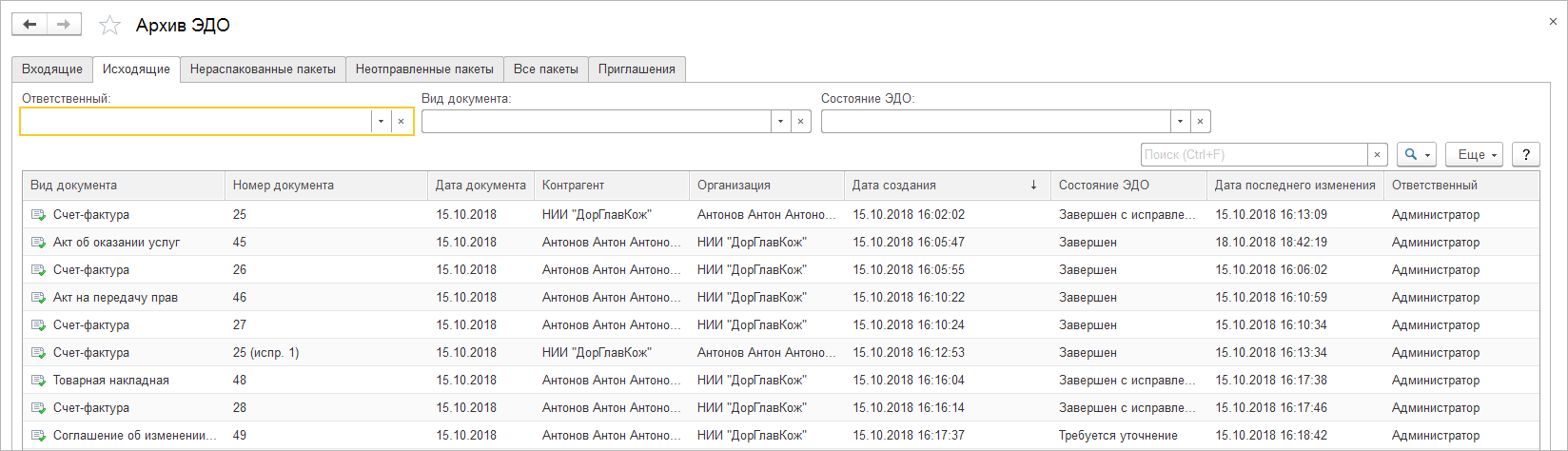Open the Неотправленные пакеты tab
This screenshot has height=451, width=1568.
424,69
